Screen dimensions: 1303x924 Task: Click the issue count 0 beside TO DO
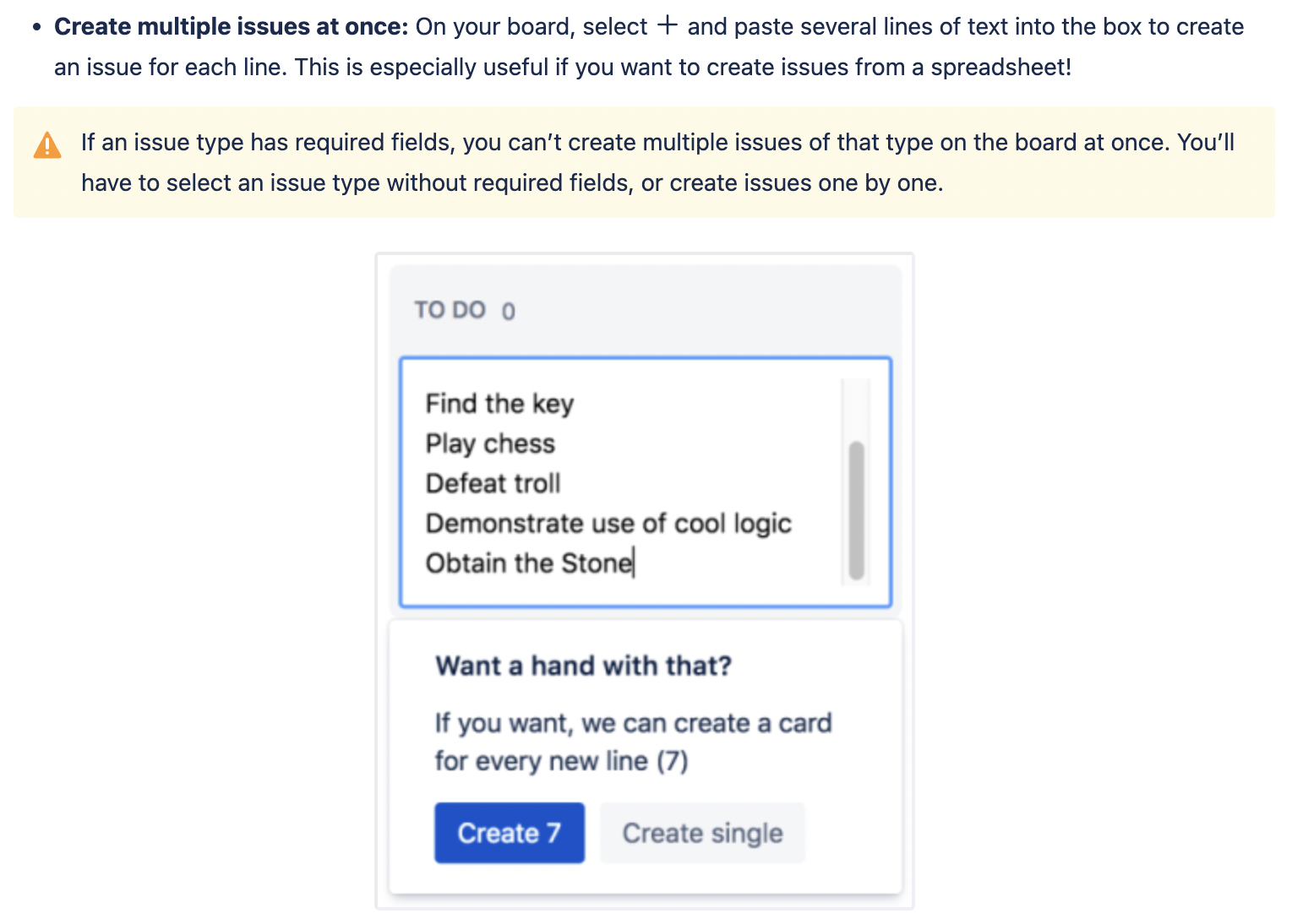coord(508,312)
